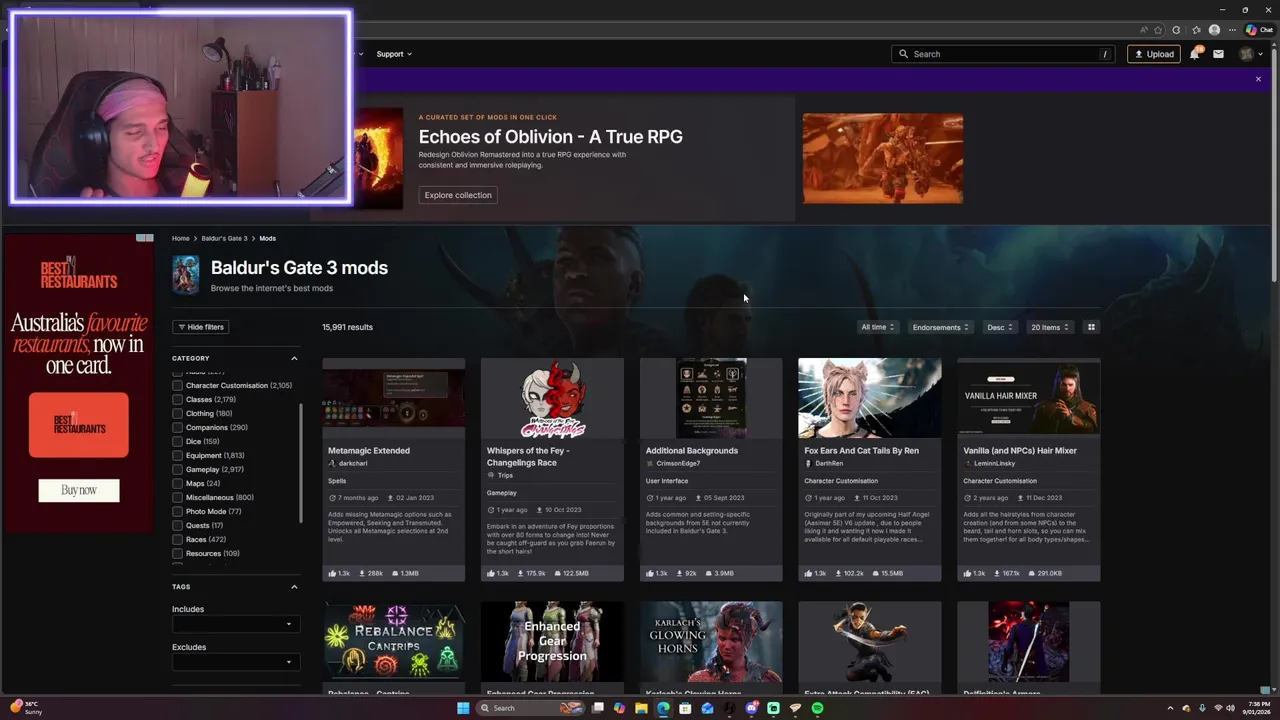Open Discord from the taskbar
The width and height of the screenshot is (1280, 720).
click(x=751, y=708)
